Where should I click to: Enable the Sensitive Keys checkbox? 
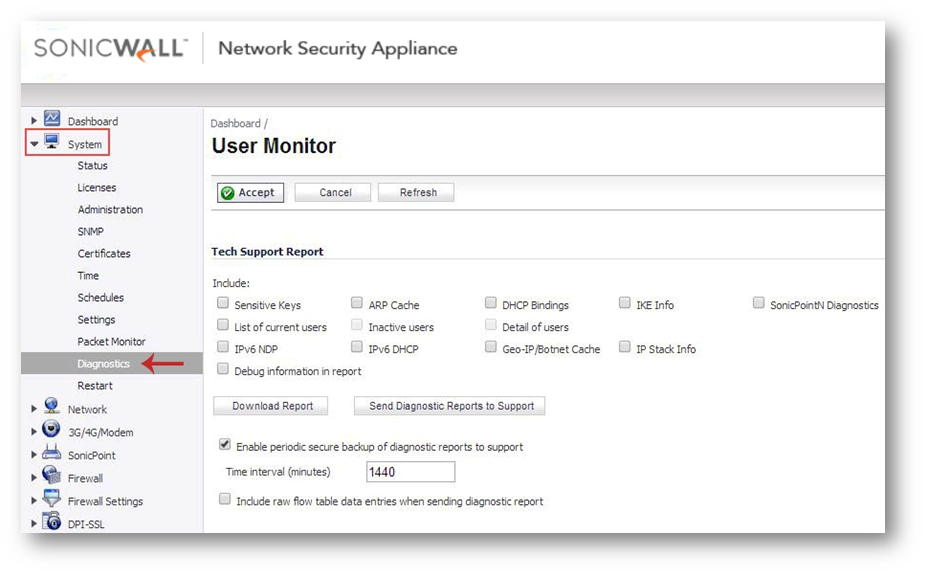click(223, 304)
